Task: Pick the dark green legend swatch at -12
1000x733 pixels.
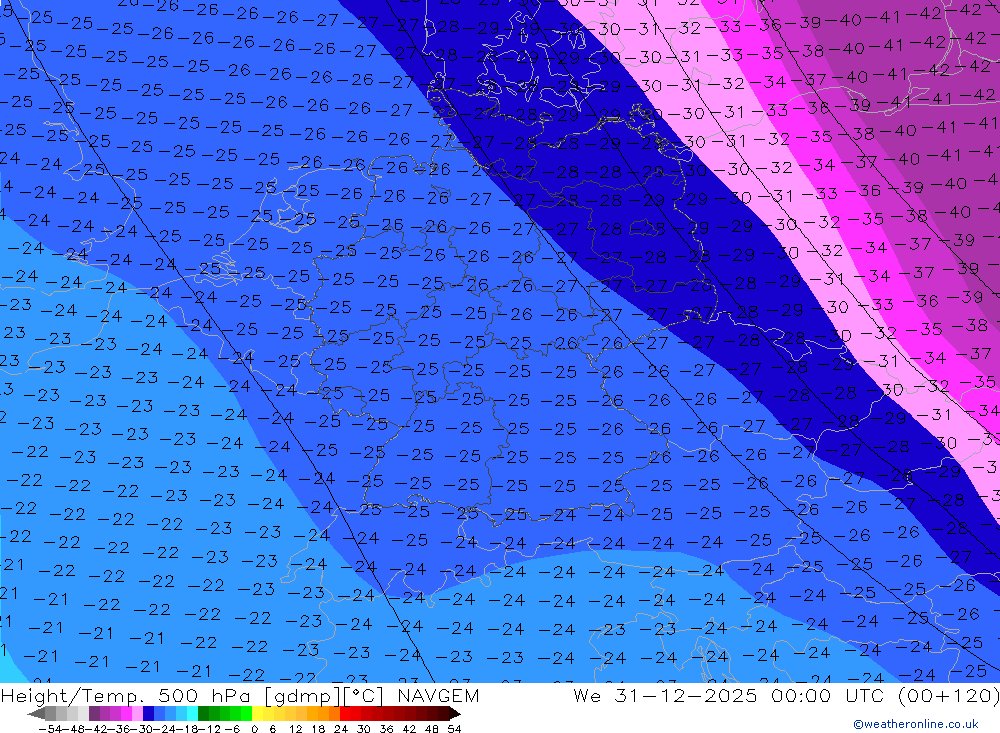Action: (203, 713)
